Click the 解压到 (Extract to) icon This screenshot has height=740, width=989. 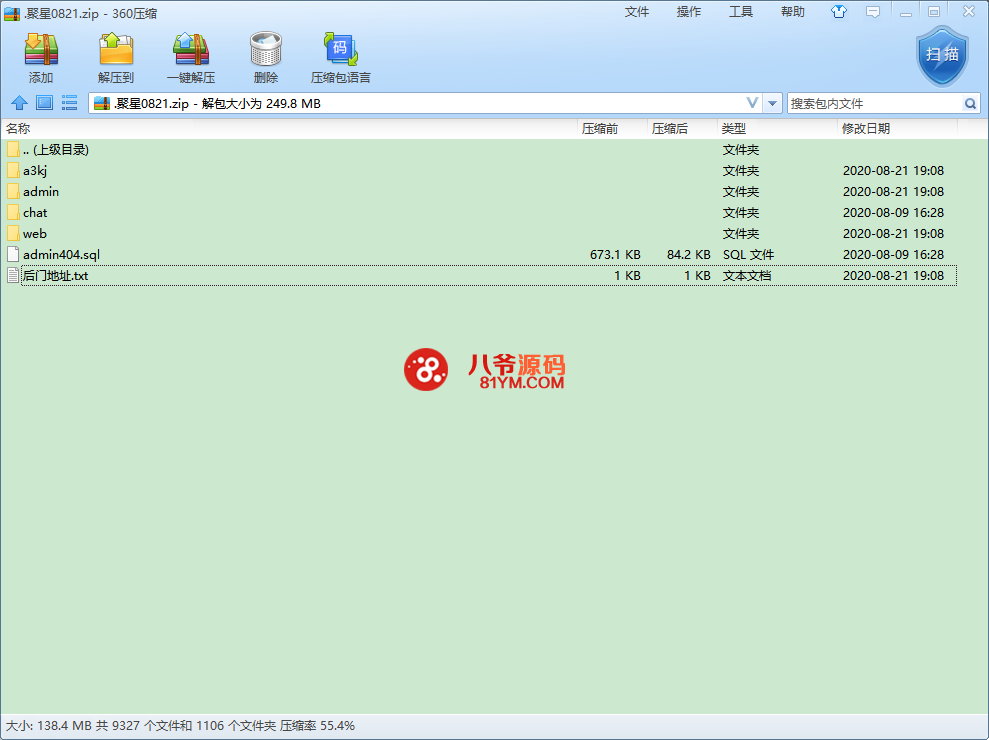116,50
